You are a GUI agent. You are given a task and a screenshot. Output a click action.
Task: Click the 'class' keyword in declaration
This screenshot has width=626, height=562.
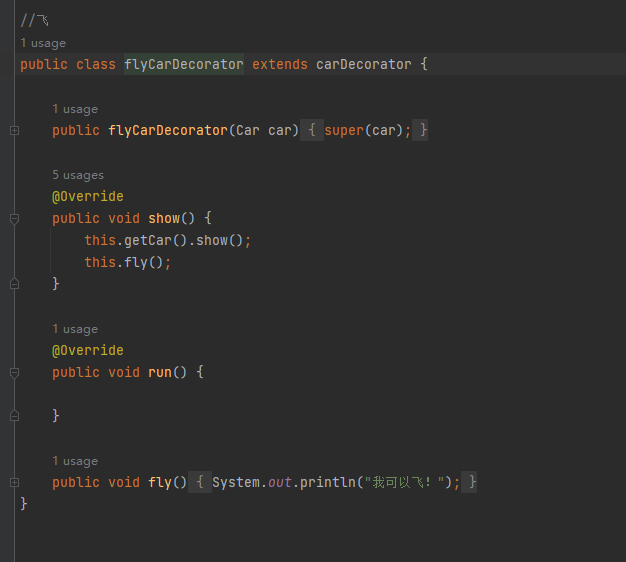pos(96,64)
